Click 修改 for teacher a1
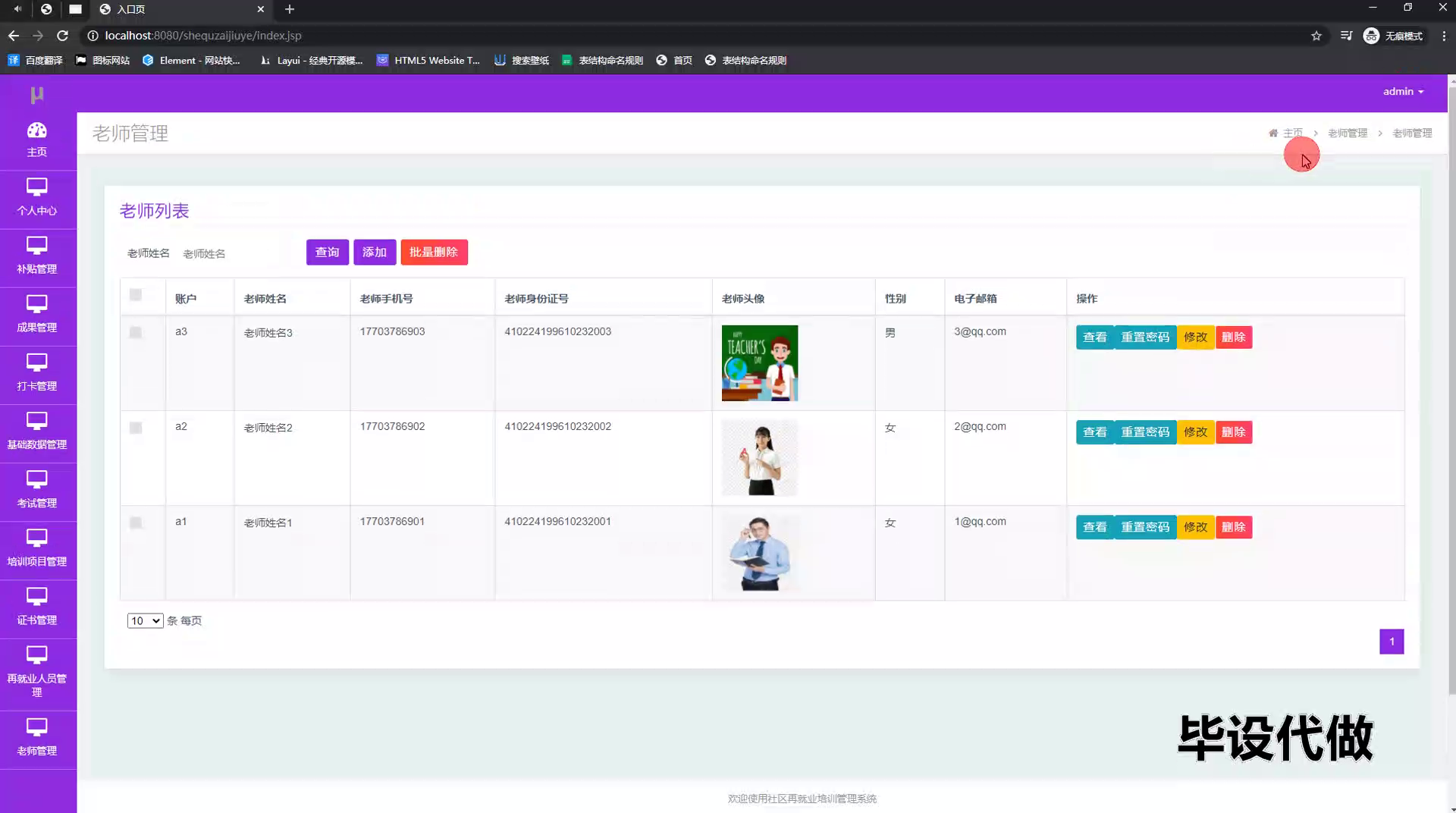The height and width of the screenshot is (813, 1456). click(x=1196, y=527)
